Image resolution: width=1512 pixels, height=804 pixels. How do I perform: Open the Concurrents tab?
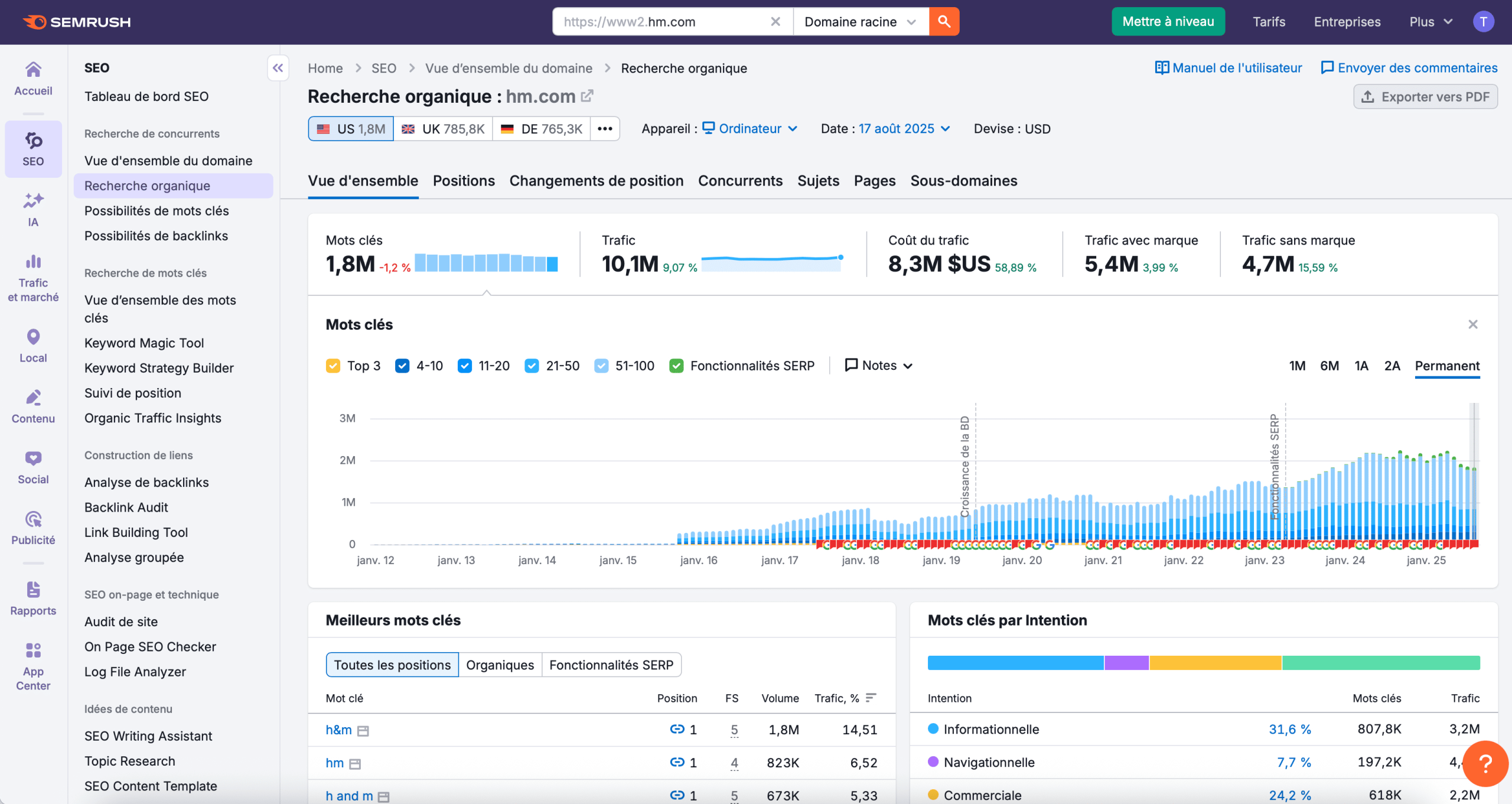tap(740, 181)
